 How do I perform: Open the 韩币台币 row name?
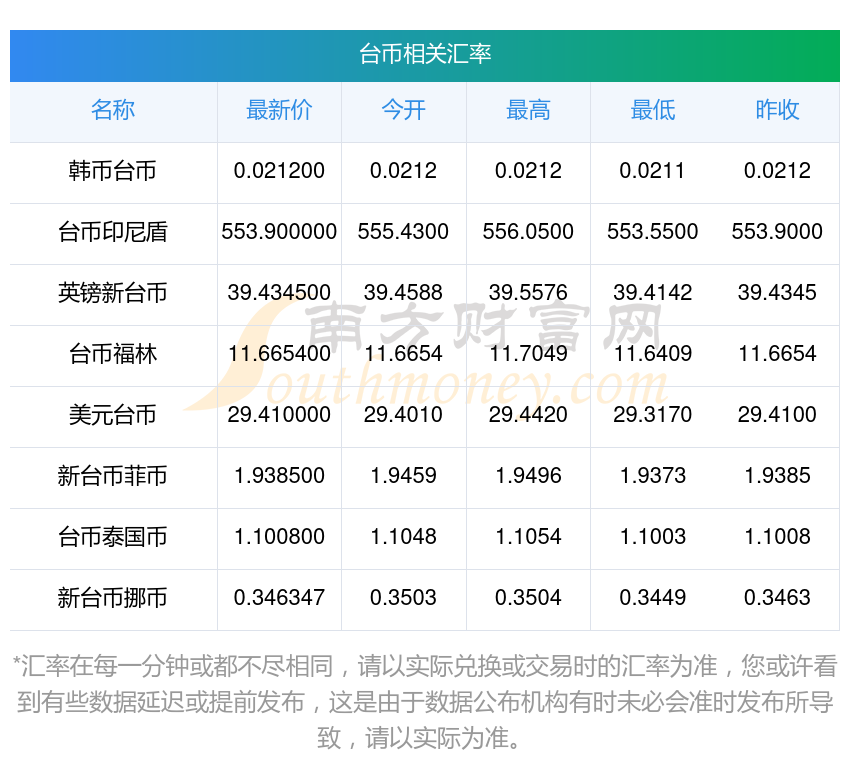point(113,171)
